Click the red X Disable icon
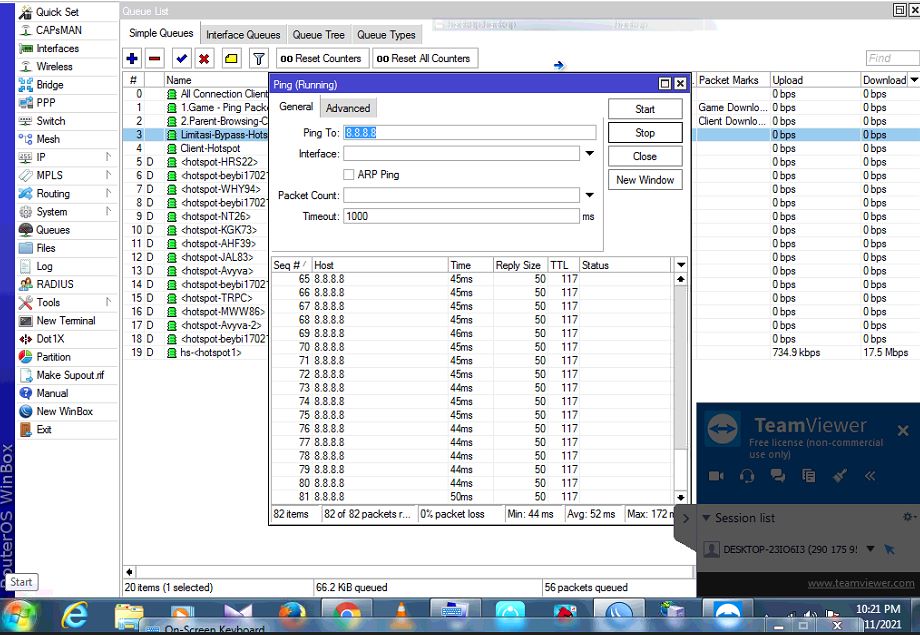The height and width of the screenshot is (635, 920). 204,59
